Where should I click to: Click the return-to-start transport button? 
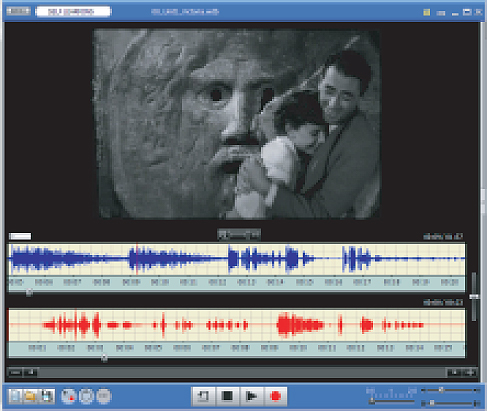[203, 396]
